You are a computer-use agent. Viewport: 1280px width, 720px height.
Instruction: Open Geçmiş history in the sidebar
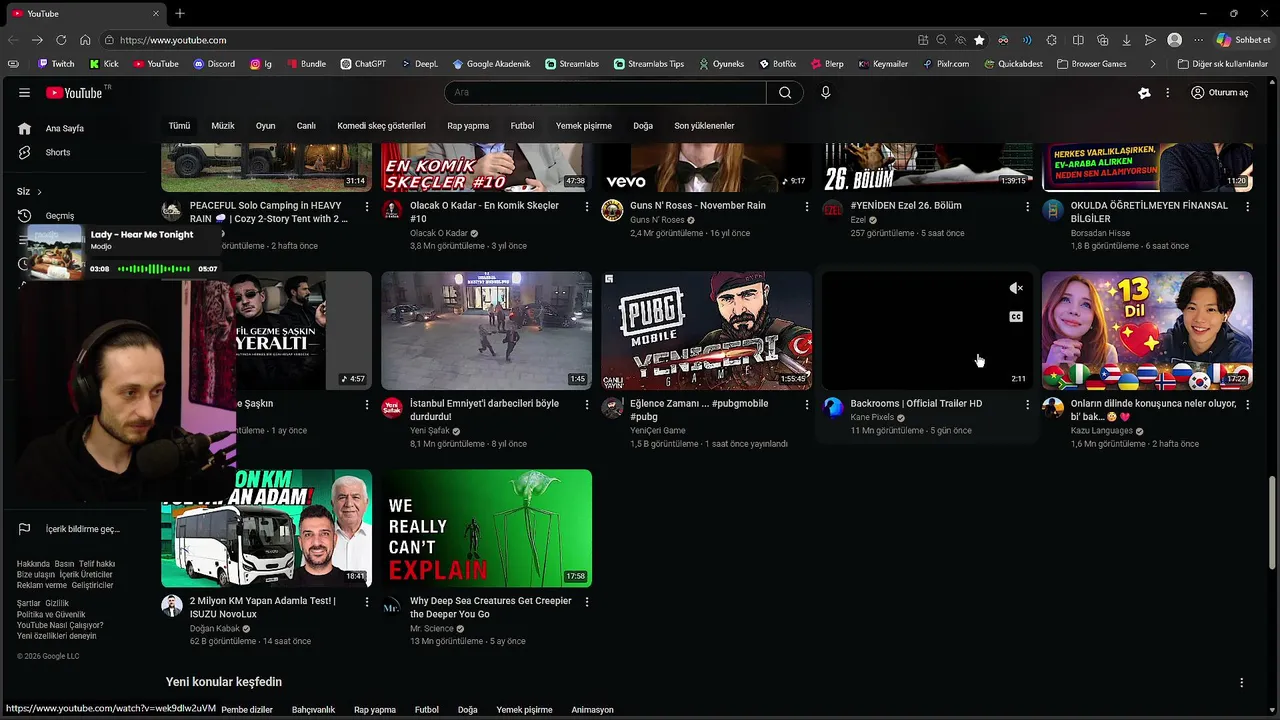point(59,216)
